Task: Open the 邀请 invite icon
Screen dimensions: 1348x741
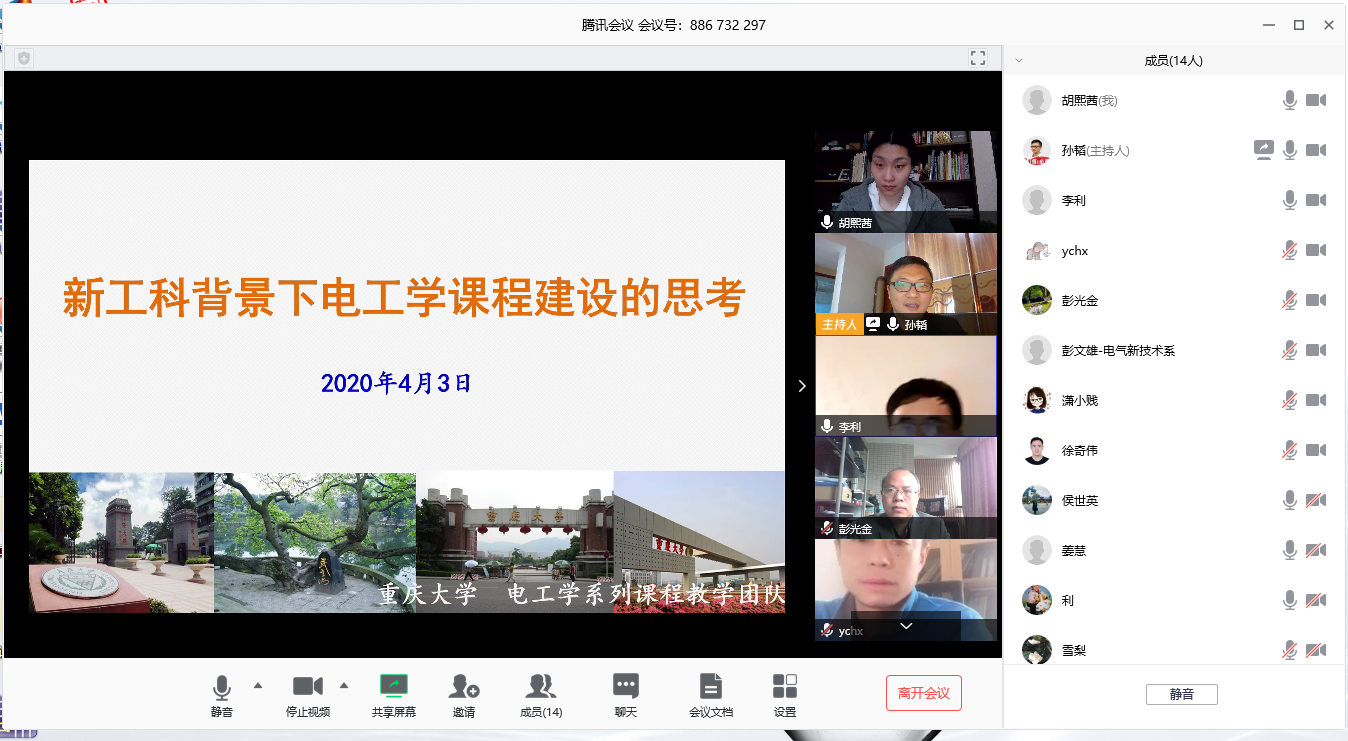Action: click(x=464, y=687)
